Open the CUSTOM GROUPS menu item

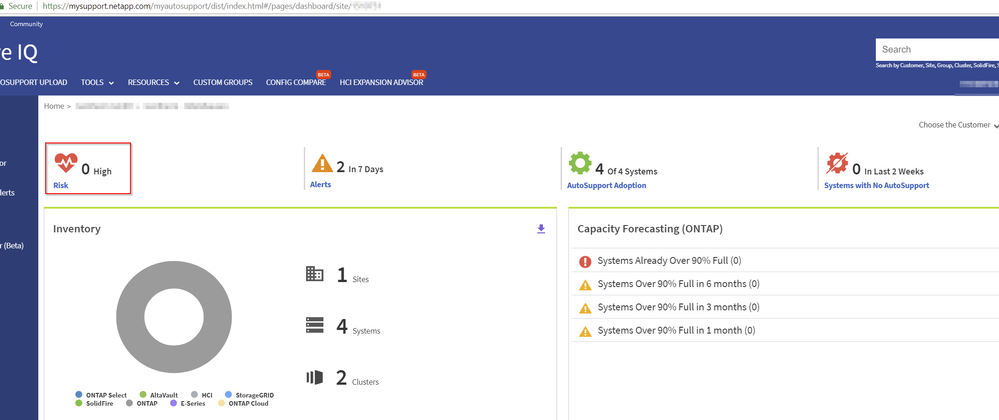(223, 82)
